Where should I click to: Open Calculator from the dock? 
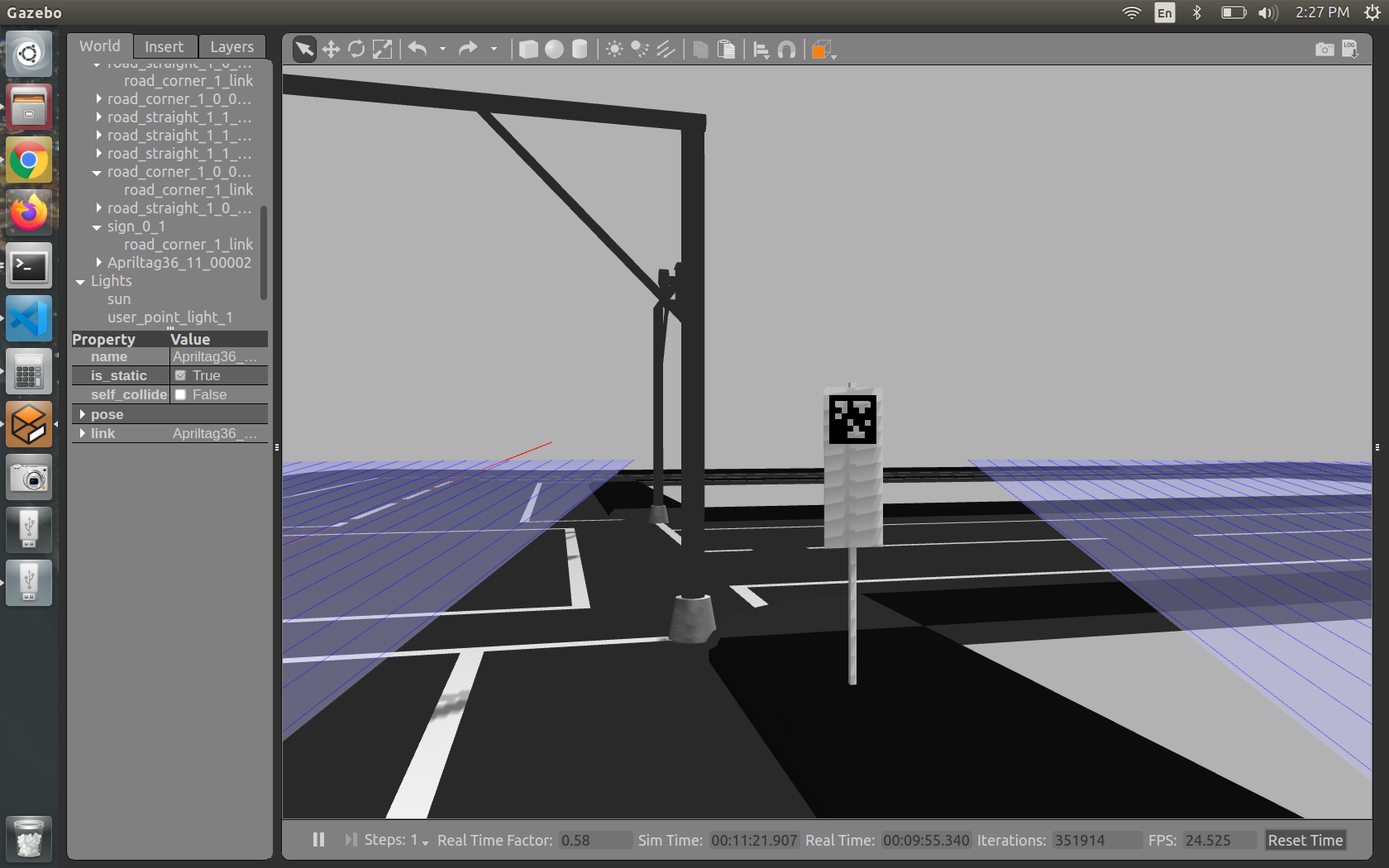29,371
